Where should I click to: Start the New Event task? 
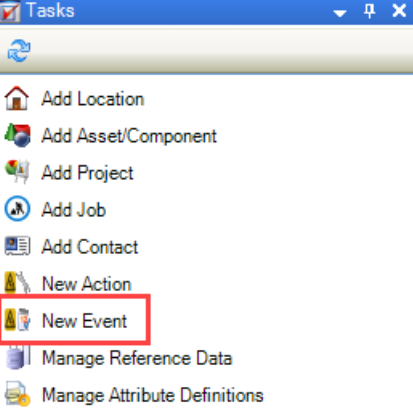click(x=84, y=321)
